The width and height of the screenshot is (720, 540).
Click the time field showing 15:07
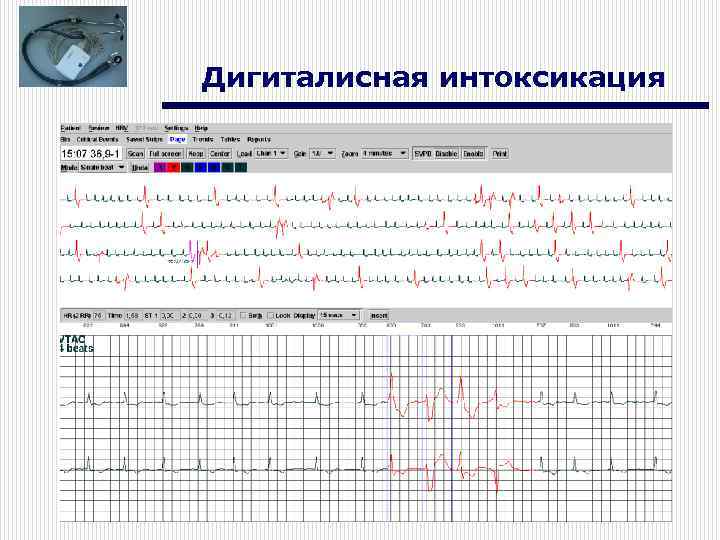pyautogui.click(x=91, y=153)
